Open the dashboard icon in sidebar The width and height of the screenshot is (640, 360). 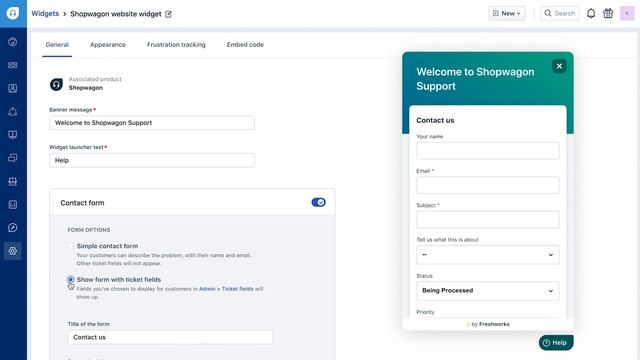pyautogui.click(x=13, y=42)
